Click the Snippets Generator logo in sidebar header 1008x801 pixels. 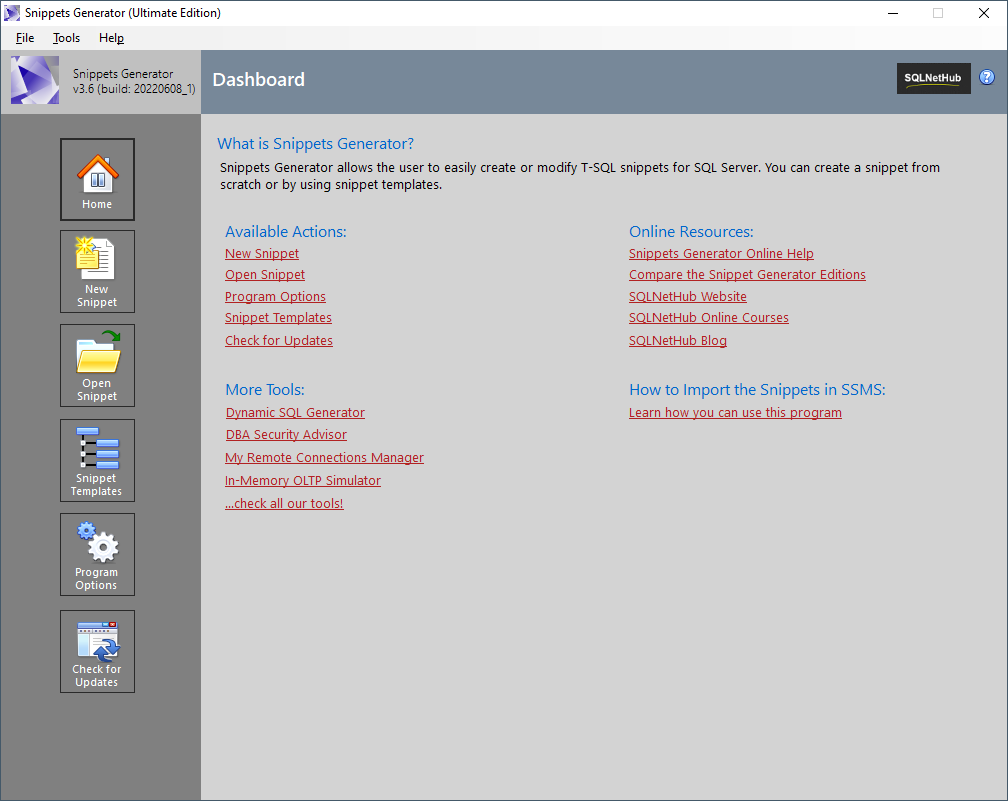click(x=35, y=80)
